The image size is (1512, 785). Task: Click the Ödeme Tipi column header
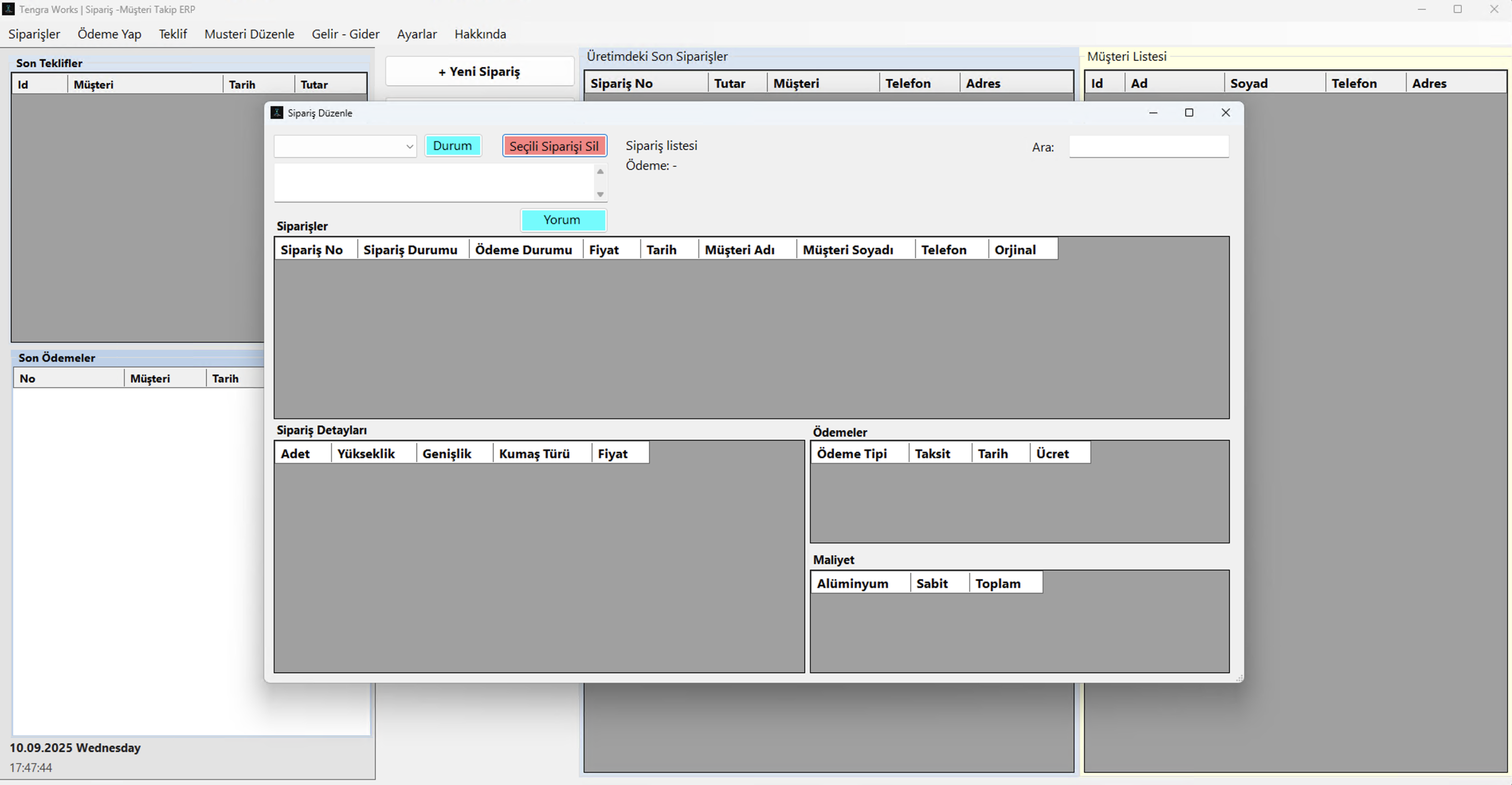[x=851, y=454]
